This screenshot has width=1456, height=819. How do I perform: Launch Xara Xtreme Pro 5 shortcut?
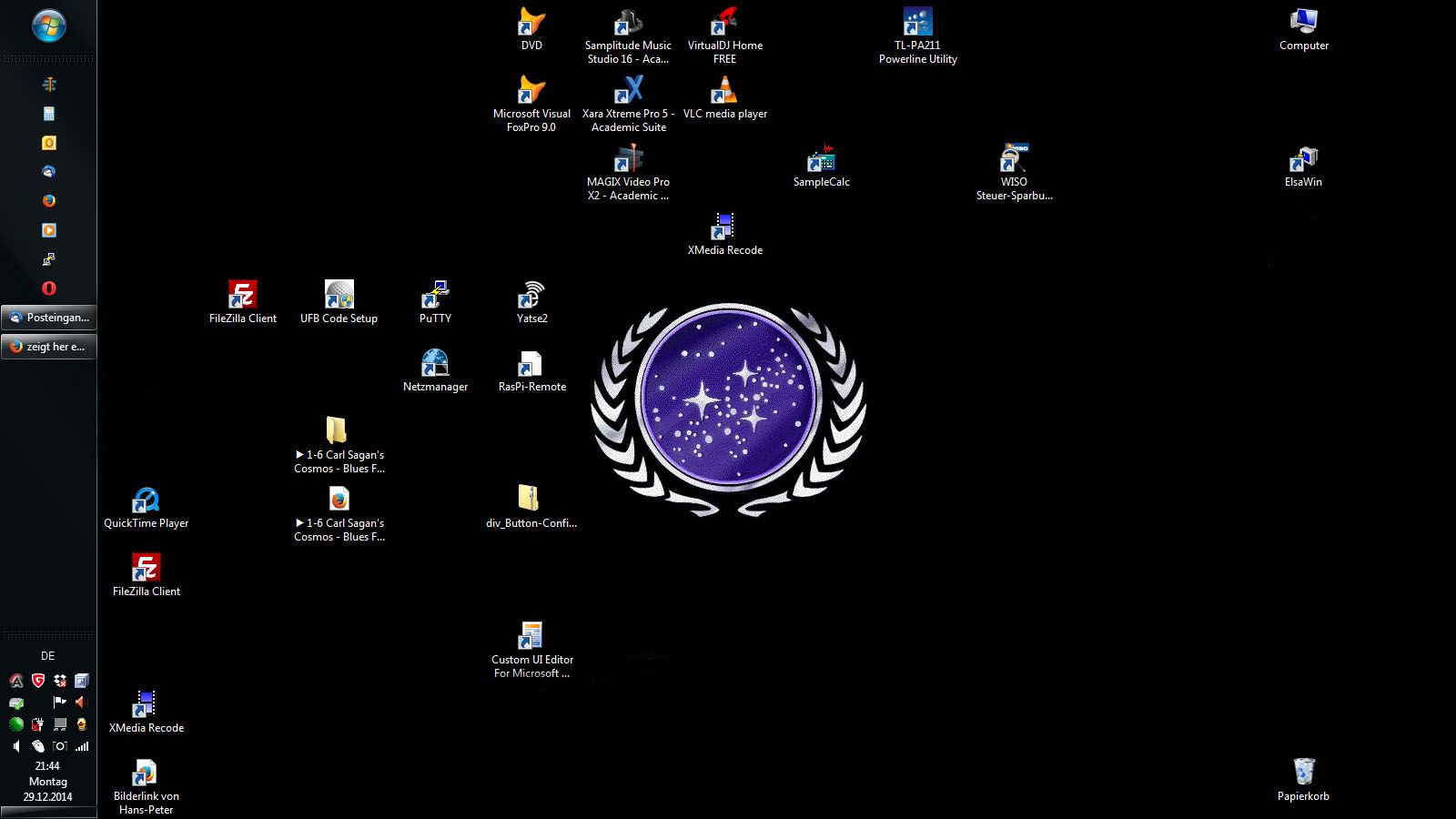[x=628, y=105]
